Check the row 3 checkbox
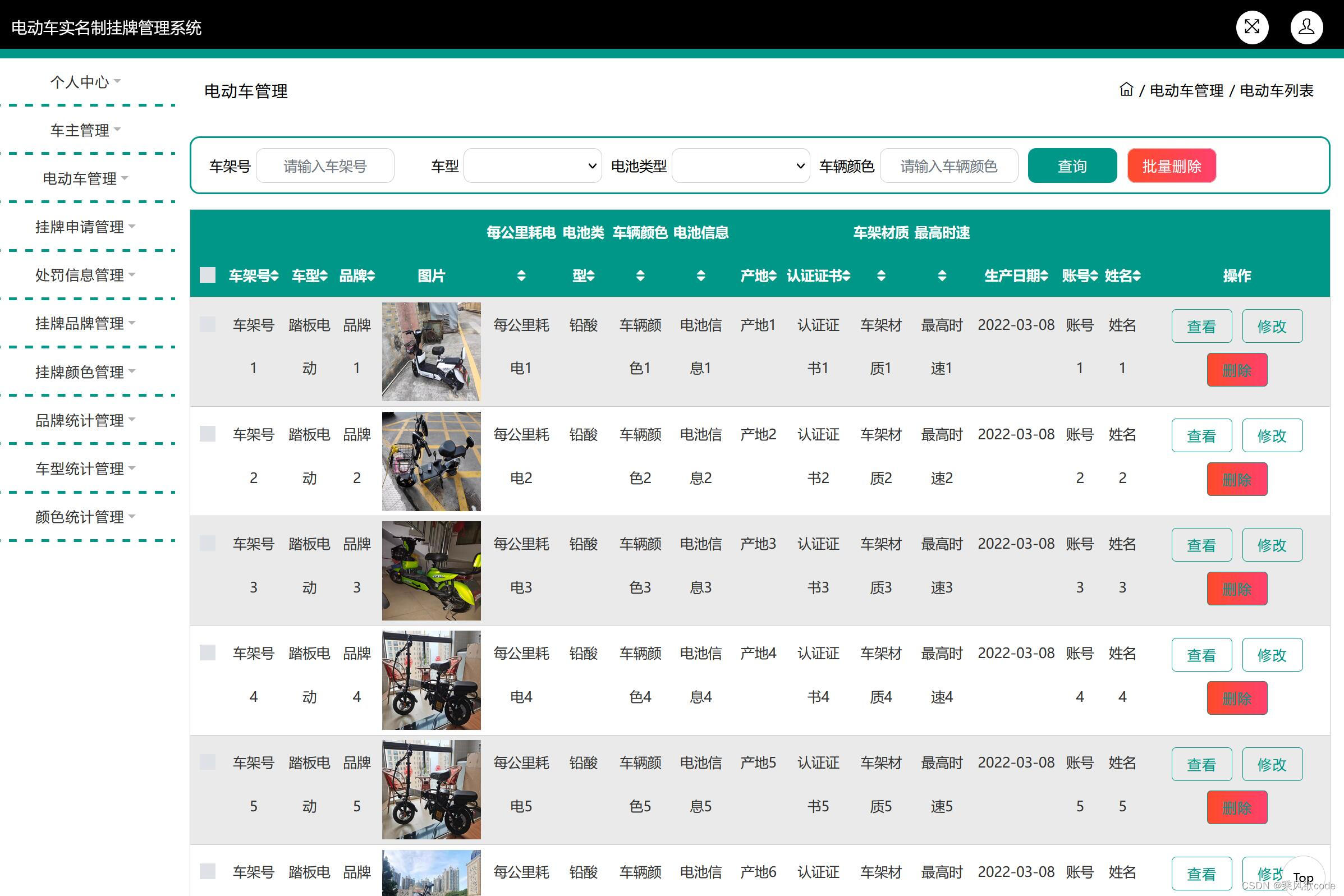The width and height of the screenshot is (1344, 896). (x=208, y=544)
